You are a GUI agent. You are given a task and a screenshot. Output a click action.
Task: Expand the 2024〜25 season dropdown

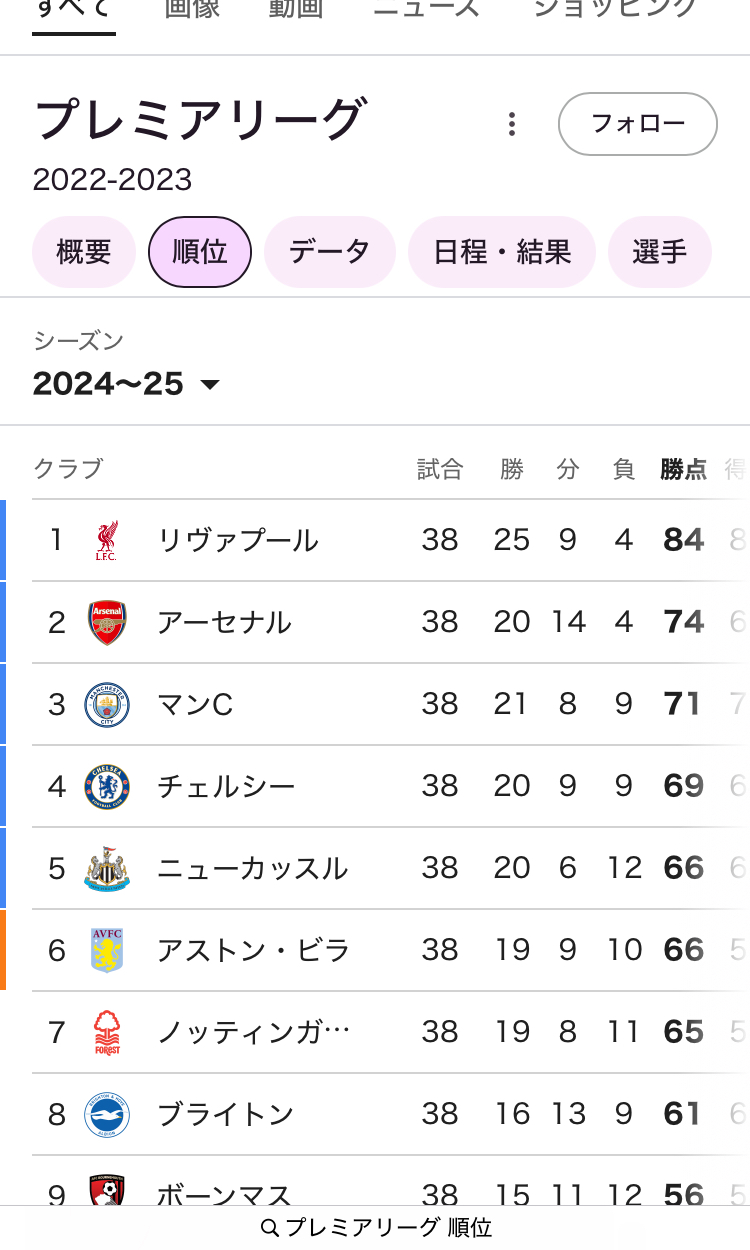point(126,384)
